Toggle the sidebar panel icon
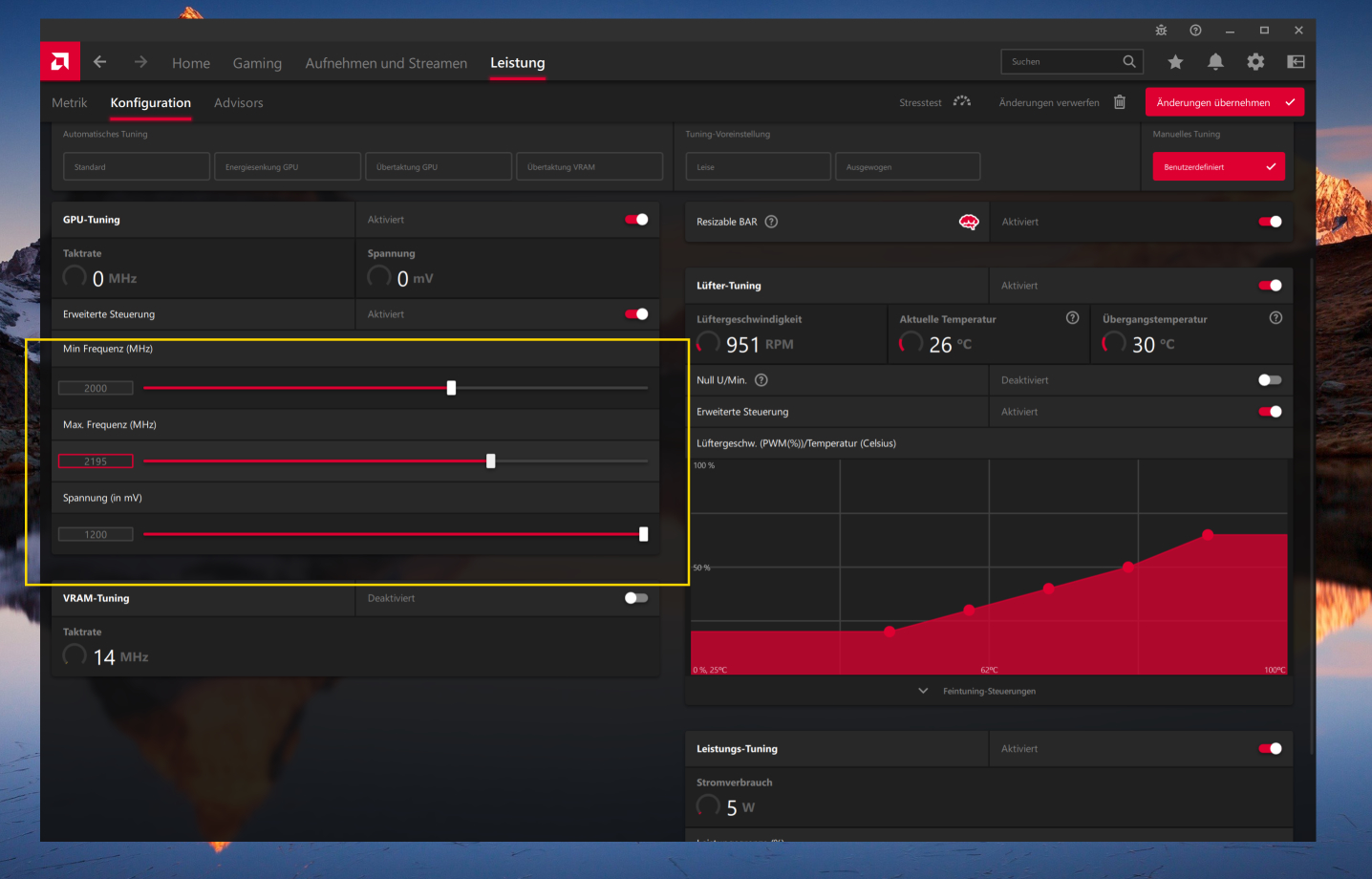The width and height of the screenshot is (1372, 879). coord(1296,62)
